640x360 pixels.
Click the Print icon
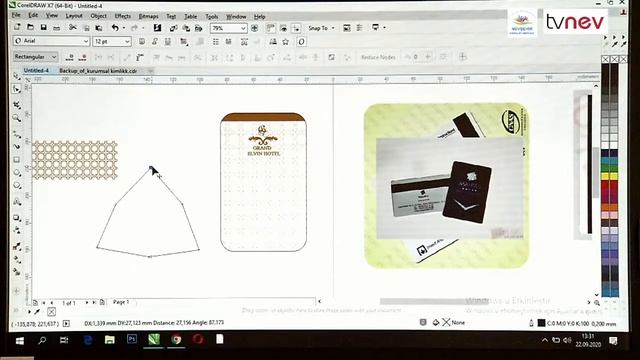(x=57, y=28)
